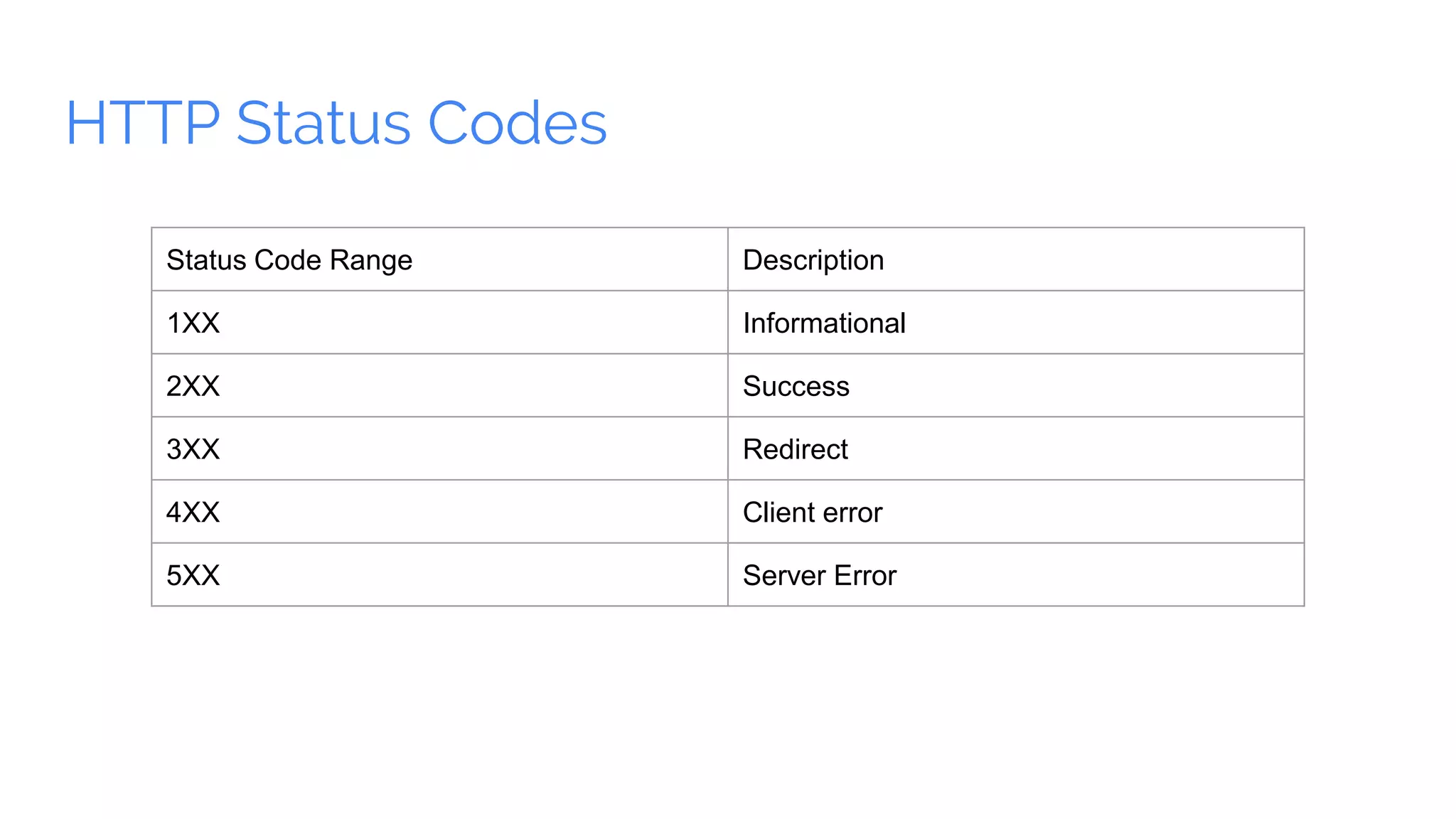Select the 5XX status code cell
This screenshot has width=1456, height=819.
coord(439,574)
